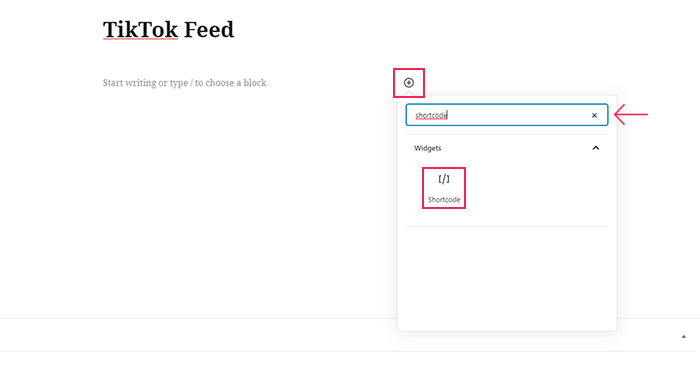Clear the block search with the X icon

pos(594,115)
